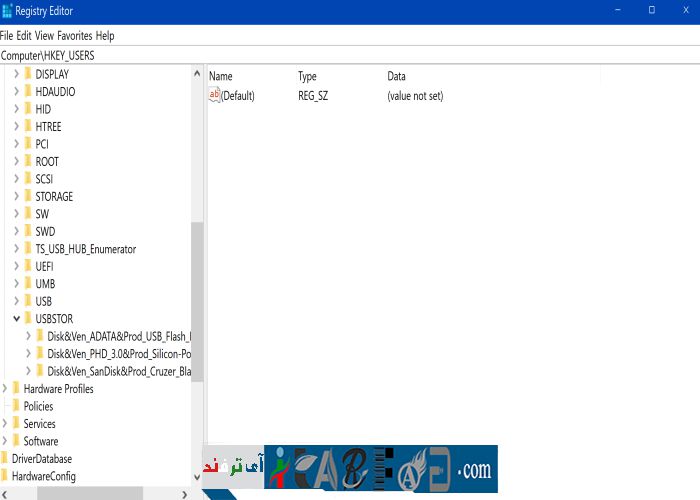Expand the Services key chevron
The image size is (700, 500).
pyautogui.click(x=5, y=424)
